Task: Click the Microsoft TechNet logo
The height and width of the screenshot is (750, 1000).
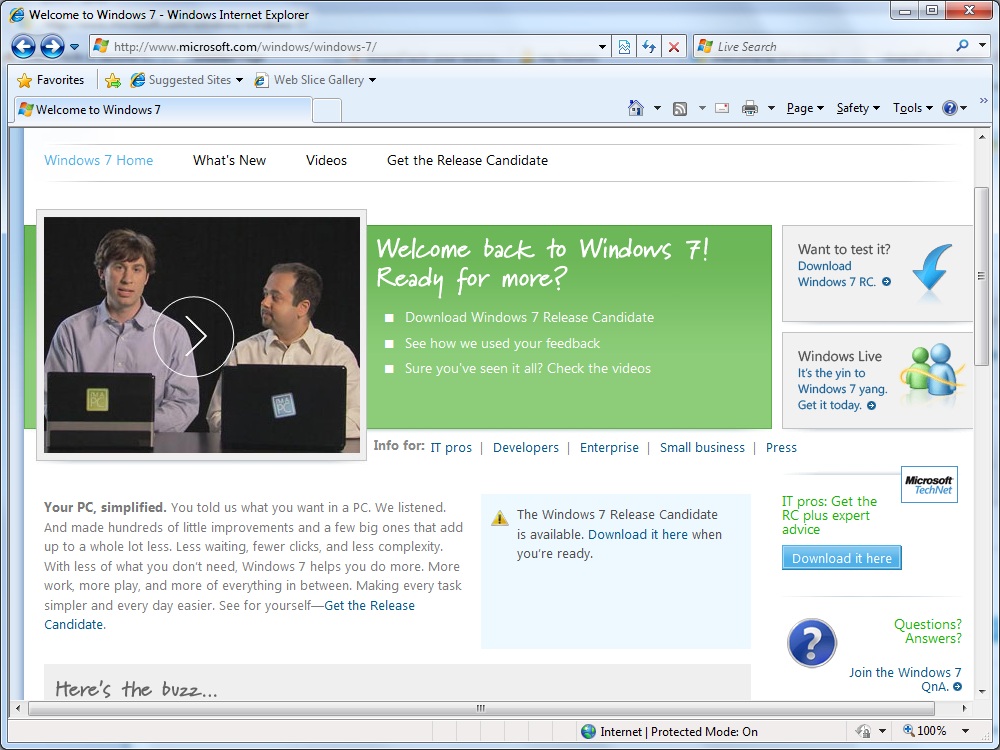Action: (x=929, y=484)
